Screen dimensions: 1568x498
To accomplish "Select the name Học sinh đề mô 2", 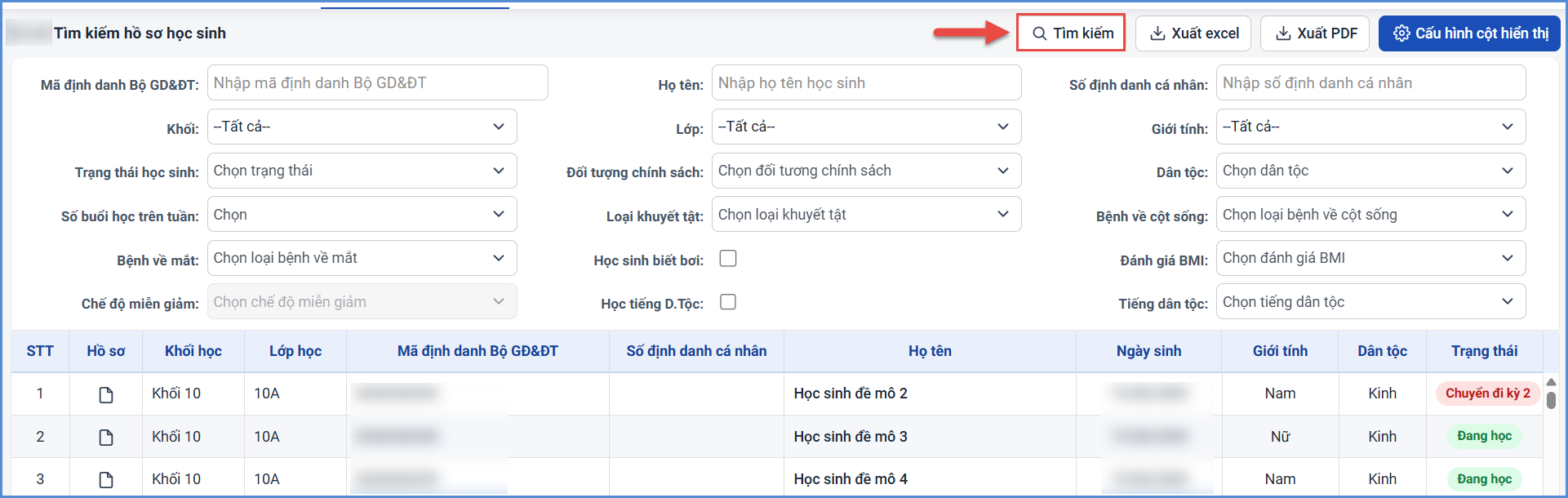I will [851, 394].
